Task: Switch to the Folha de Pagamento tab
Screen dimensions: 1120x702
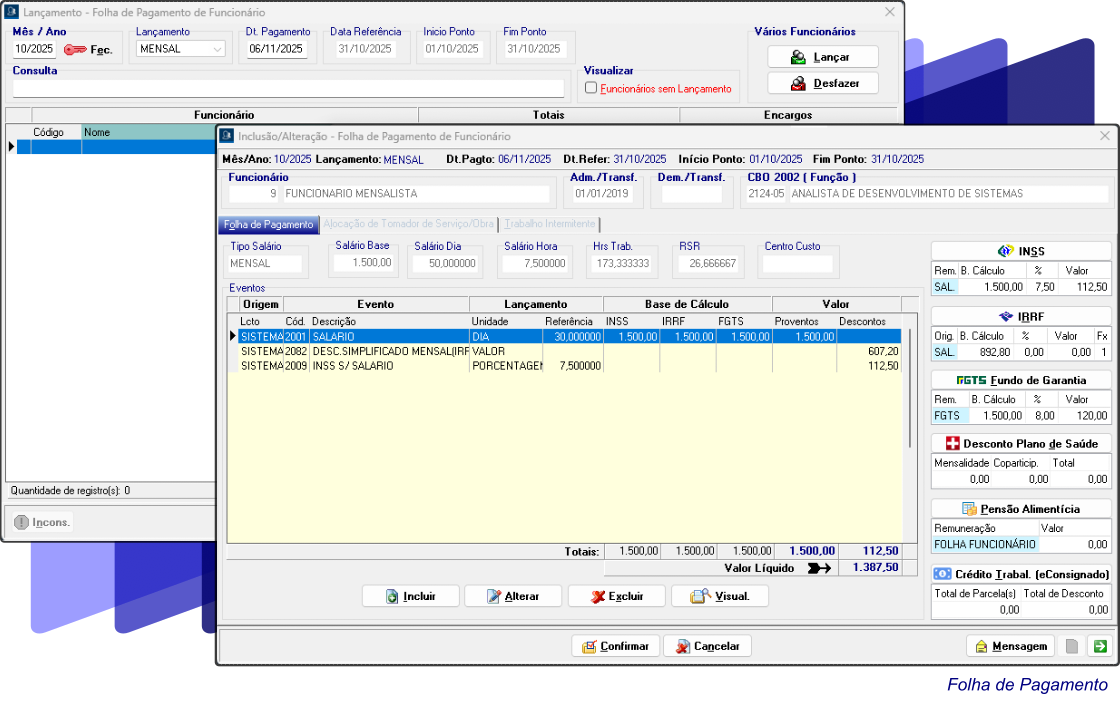Action: pos(268,224)
